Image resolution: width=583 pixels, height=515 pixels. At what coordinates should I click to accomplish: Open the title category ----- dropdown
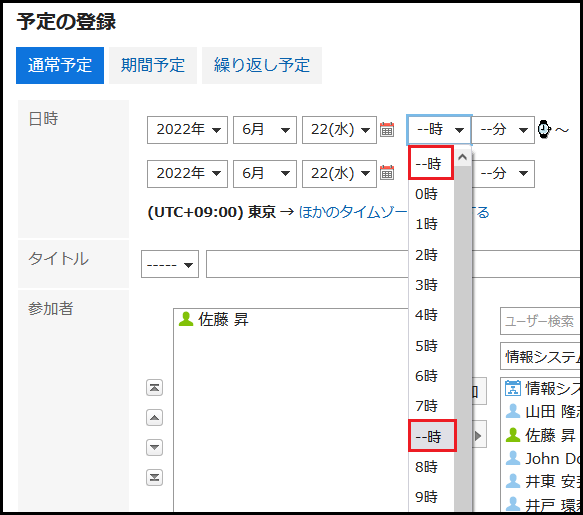170,264
